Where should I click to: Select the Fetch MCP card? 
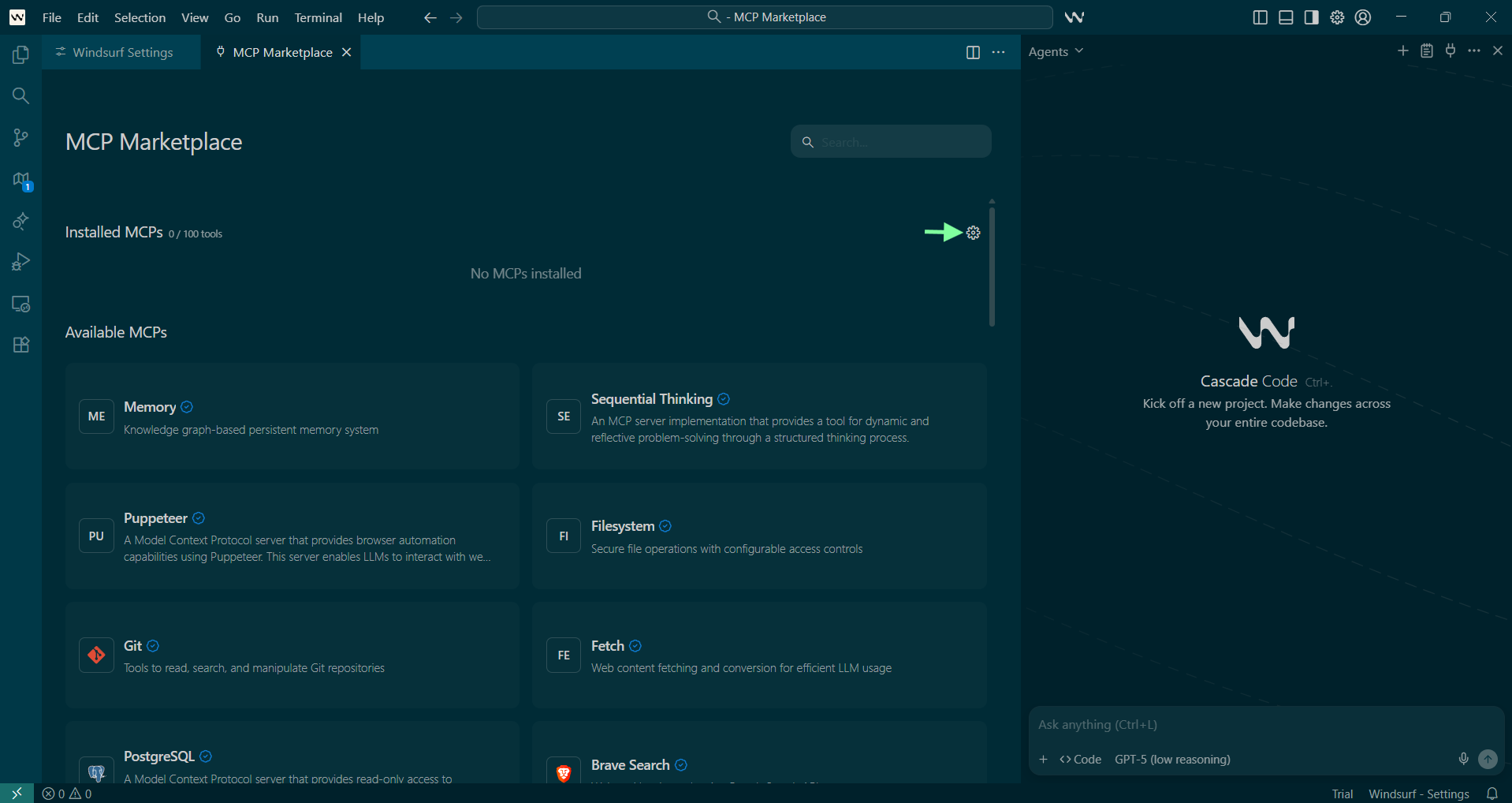pos(759,655)
